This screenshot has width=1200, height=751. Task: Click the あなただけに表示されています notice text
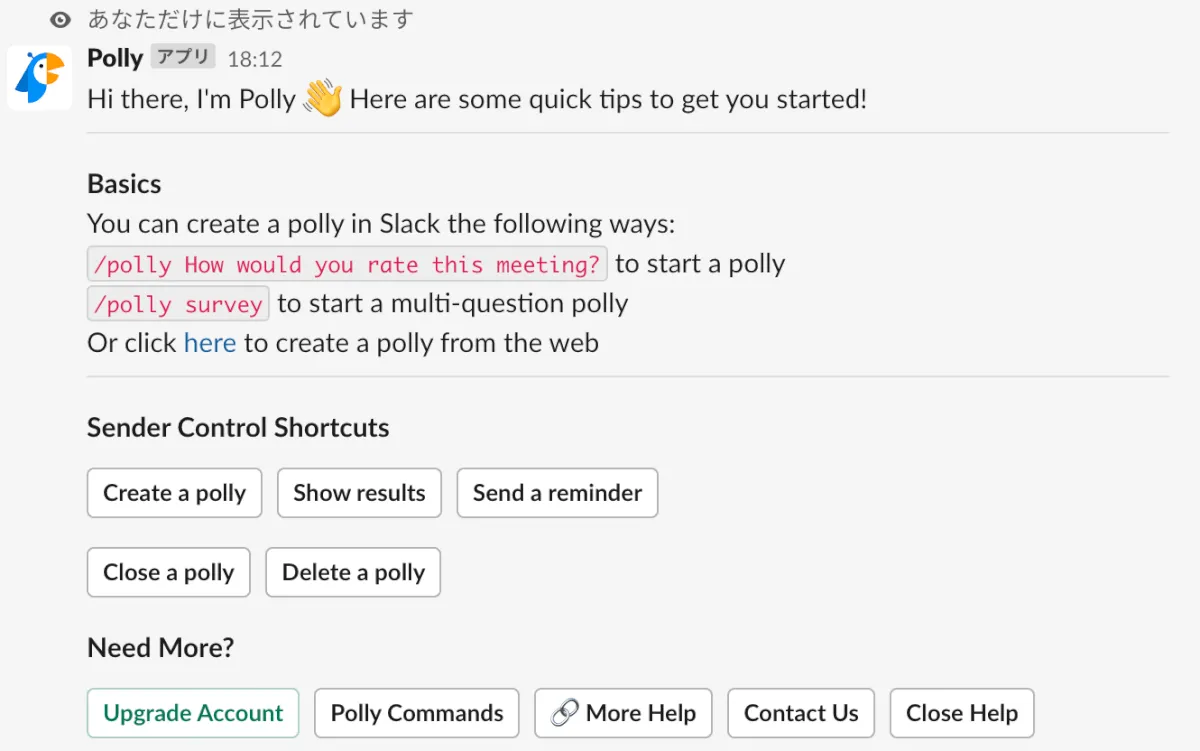(x=251, y=19)
